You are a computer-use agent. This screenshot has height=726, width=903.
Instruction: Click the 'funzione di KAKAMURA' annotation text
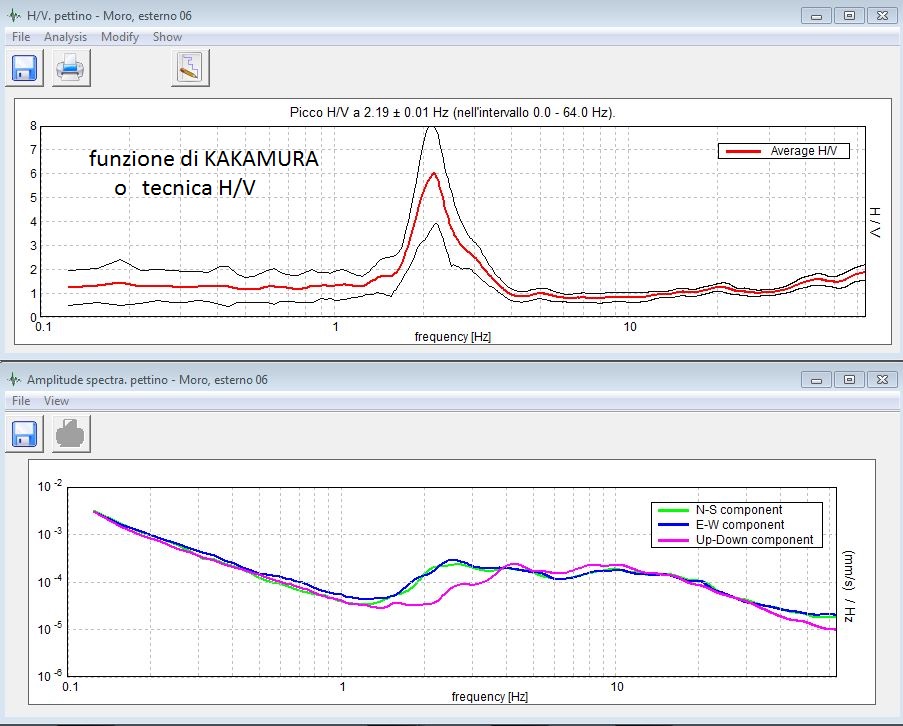pyautogui.click(x=204, y=160)
